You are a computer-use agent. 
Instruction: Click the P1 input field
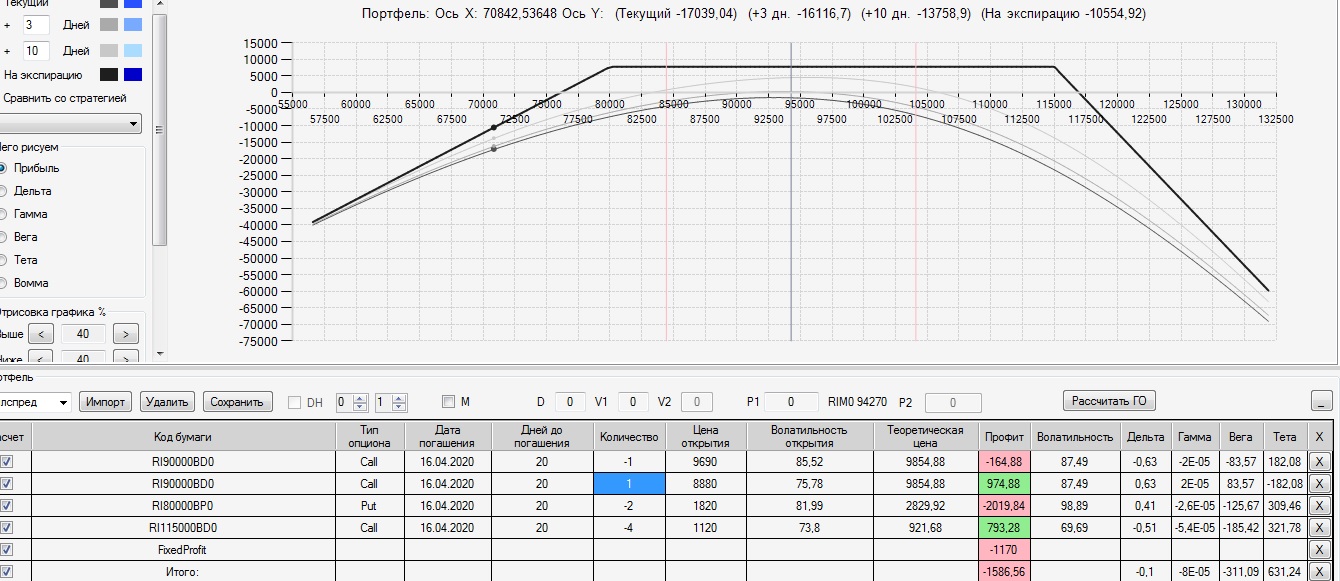pyautogui.click(x=789, y=402)
